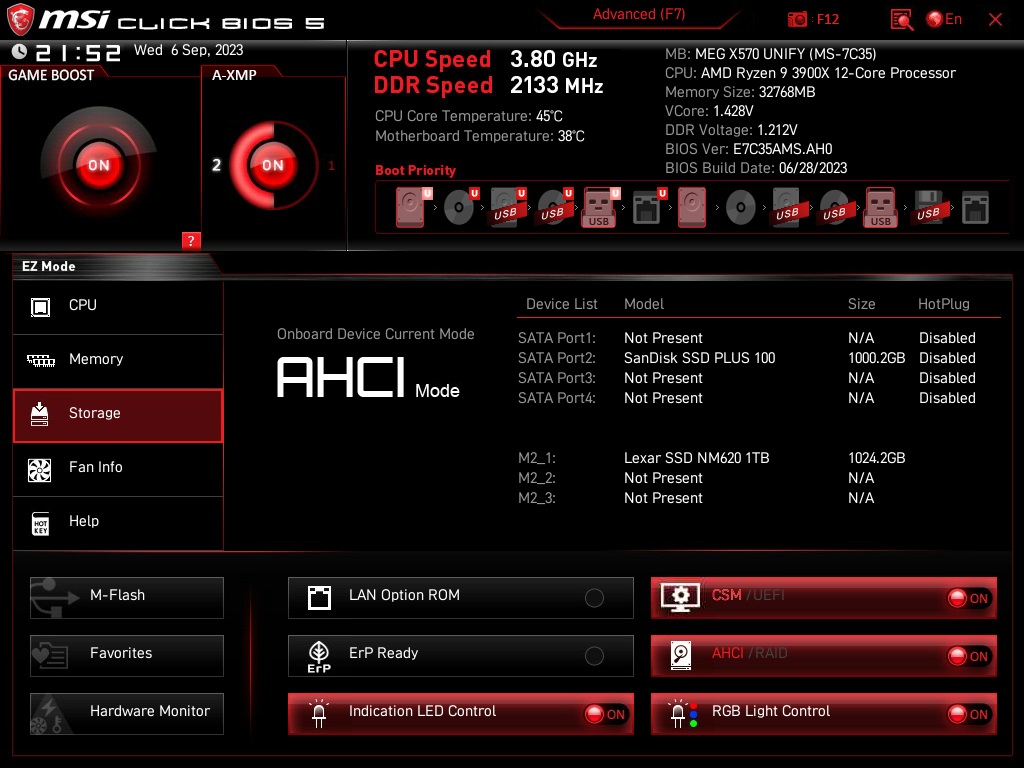
Task: Open Hardware Monitor
Action: tap(127, 714)
